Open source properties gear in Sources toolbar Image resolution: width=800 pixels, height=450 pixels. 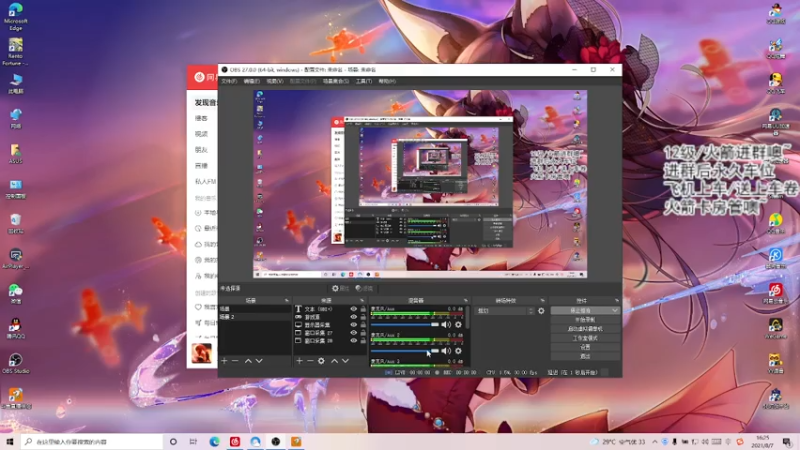pos(321,361)
